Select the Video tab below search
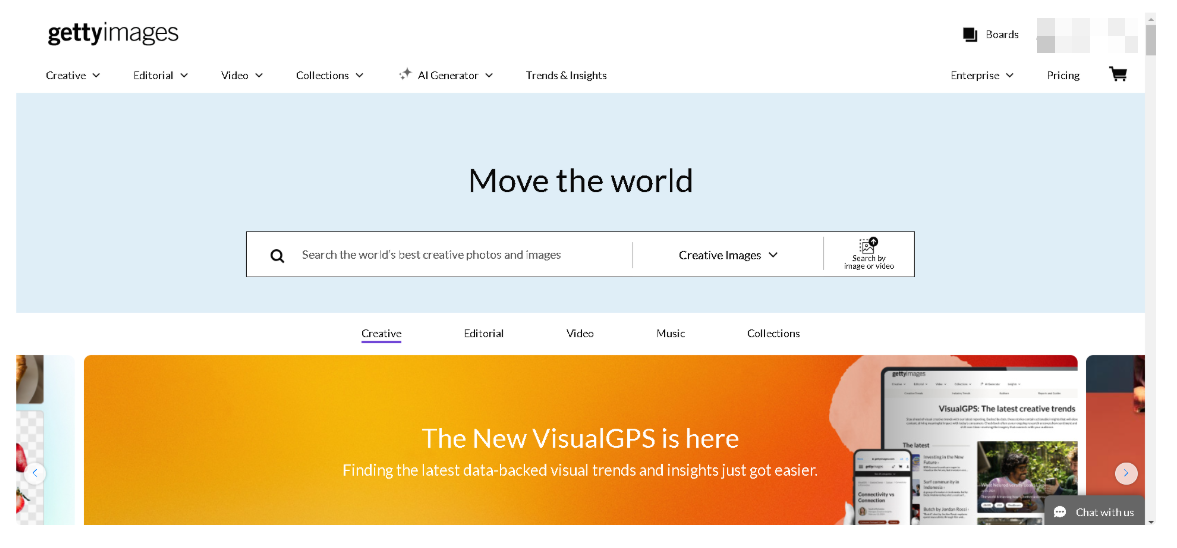Screen dimensions: 1177x548 580,333
